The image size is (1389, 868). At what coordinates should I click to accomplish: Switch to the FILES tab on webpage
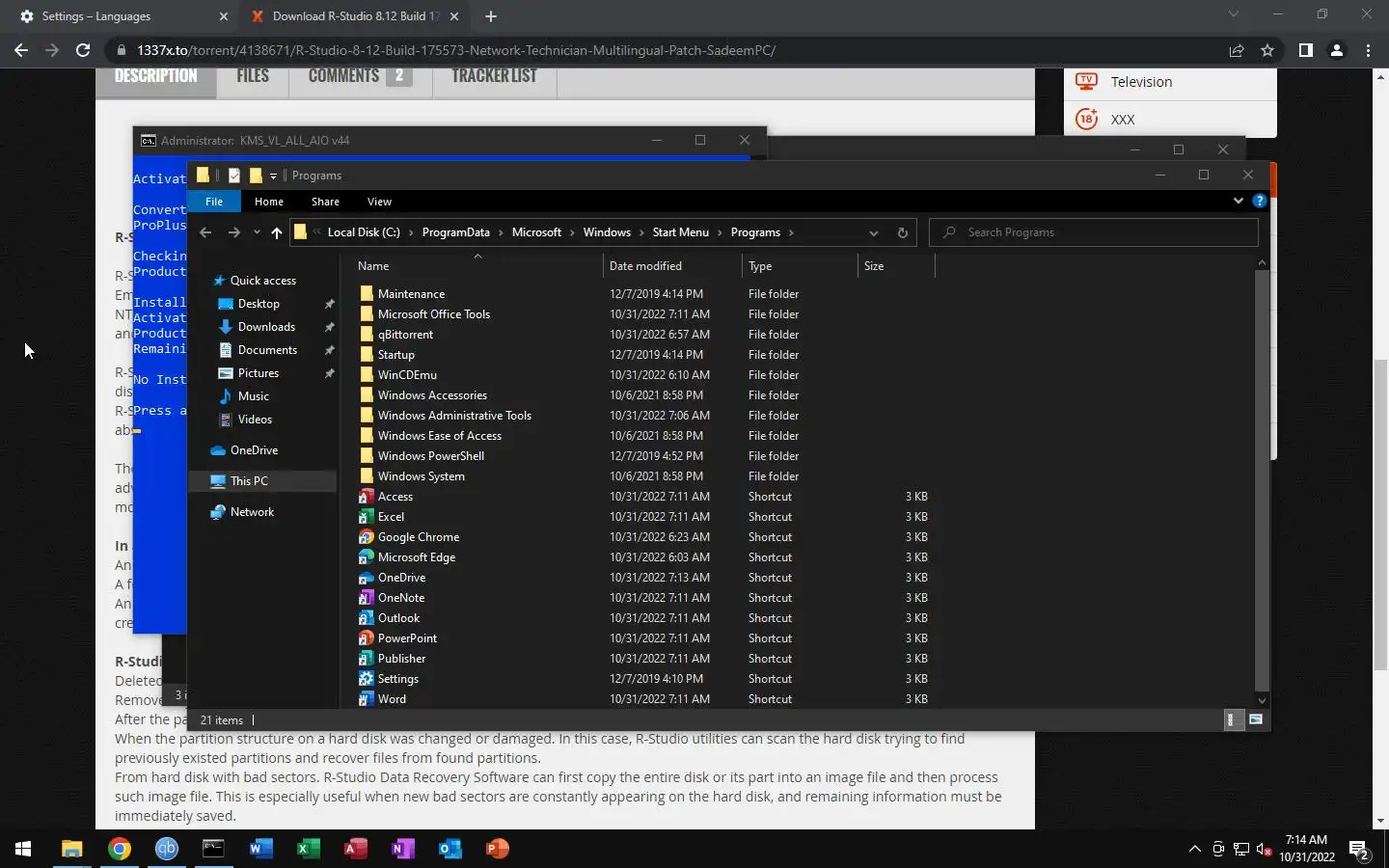click(253, 76)
